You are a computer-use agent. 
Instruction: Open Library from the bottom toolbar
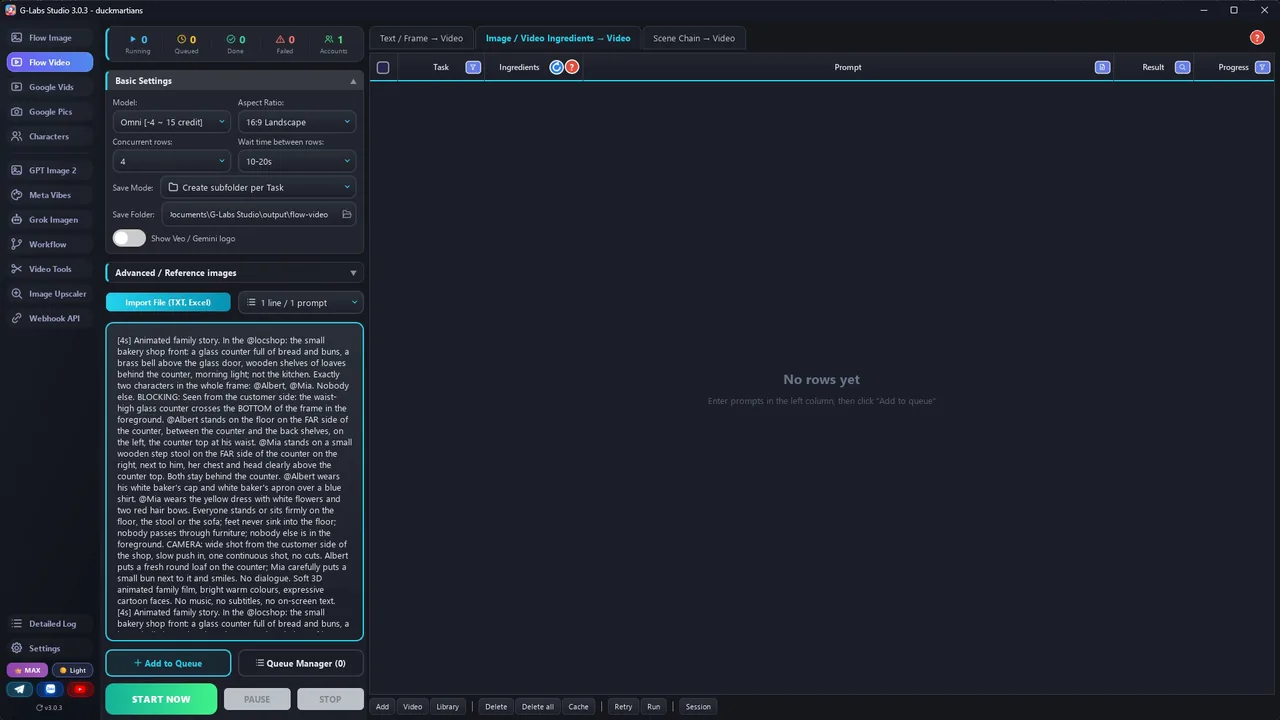click(448, 706)
